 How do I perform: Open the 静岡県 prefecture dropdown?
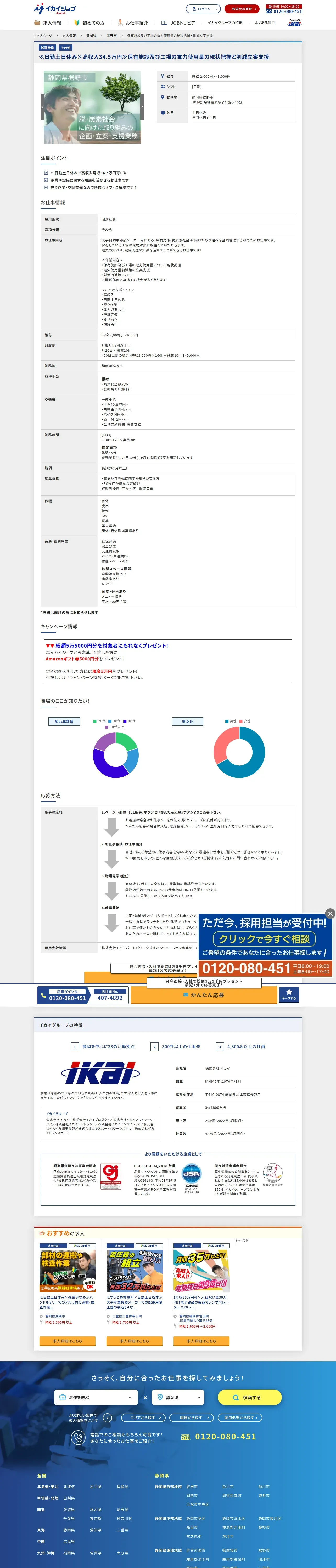[177, 1398]
